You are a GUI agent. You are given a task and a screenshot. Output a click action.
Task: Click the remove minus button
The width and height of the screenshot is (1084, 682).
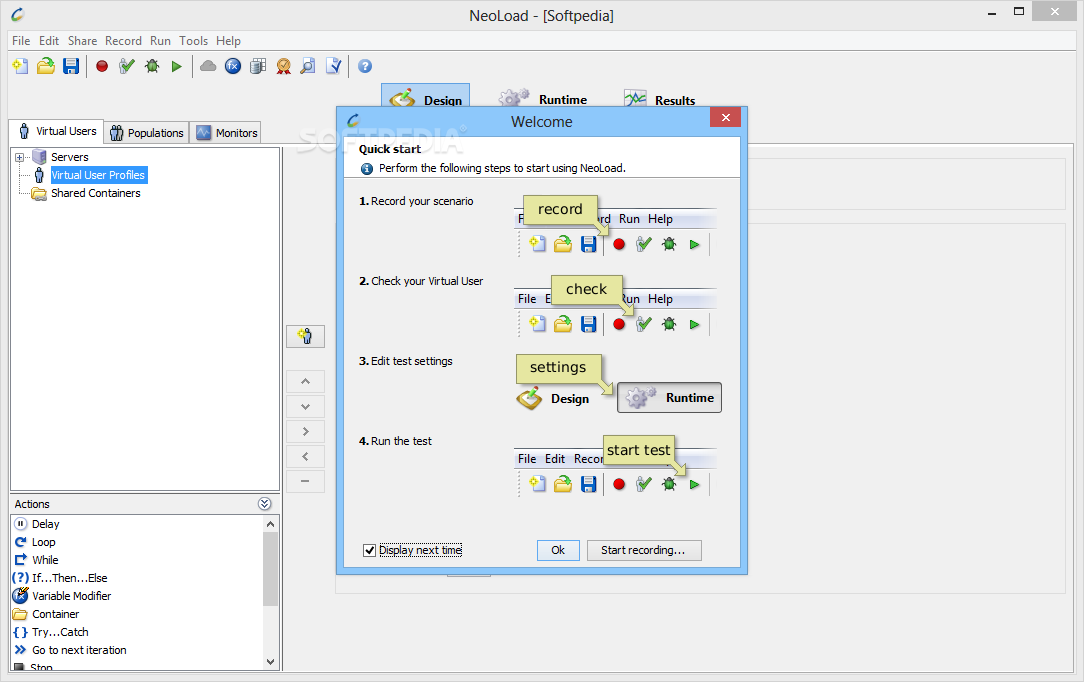[306, 481]
